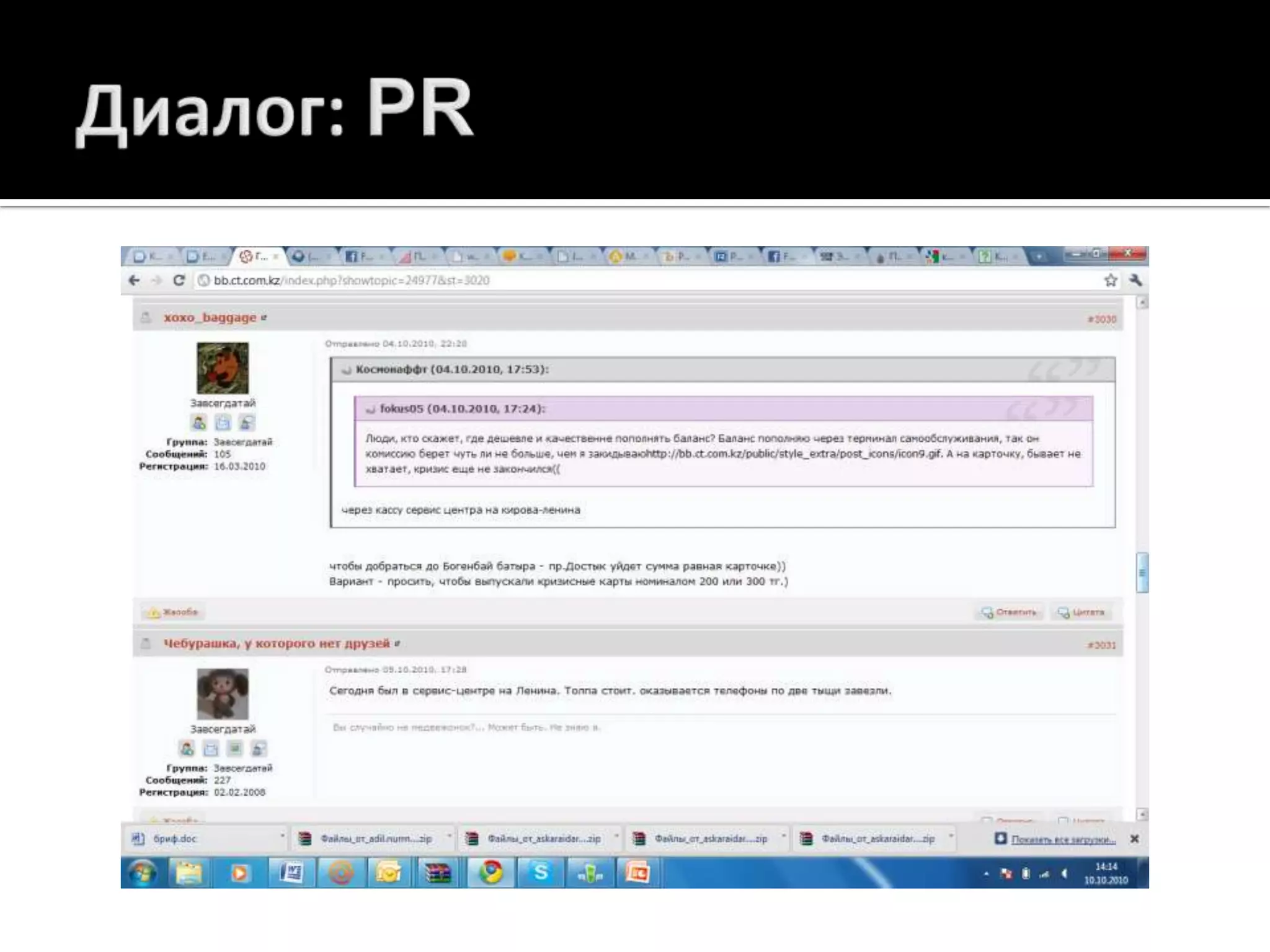Click Показать все загрузки link

(1063, 839)
